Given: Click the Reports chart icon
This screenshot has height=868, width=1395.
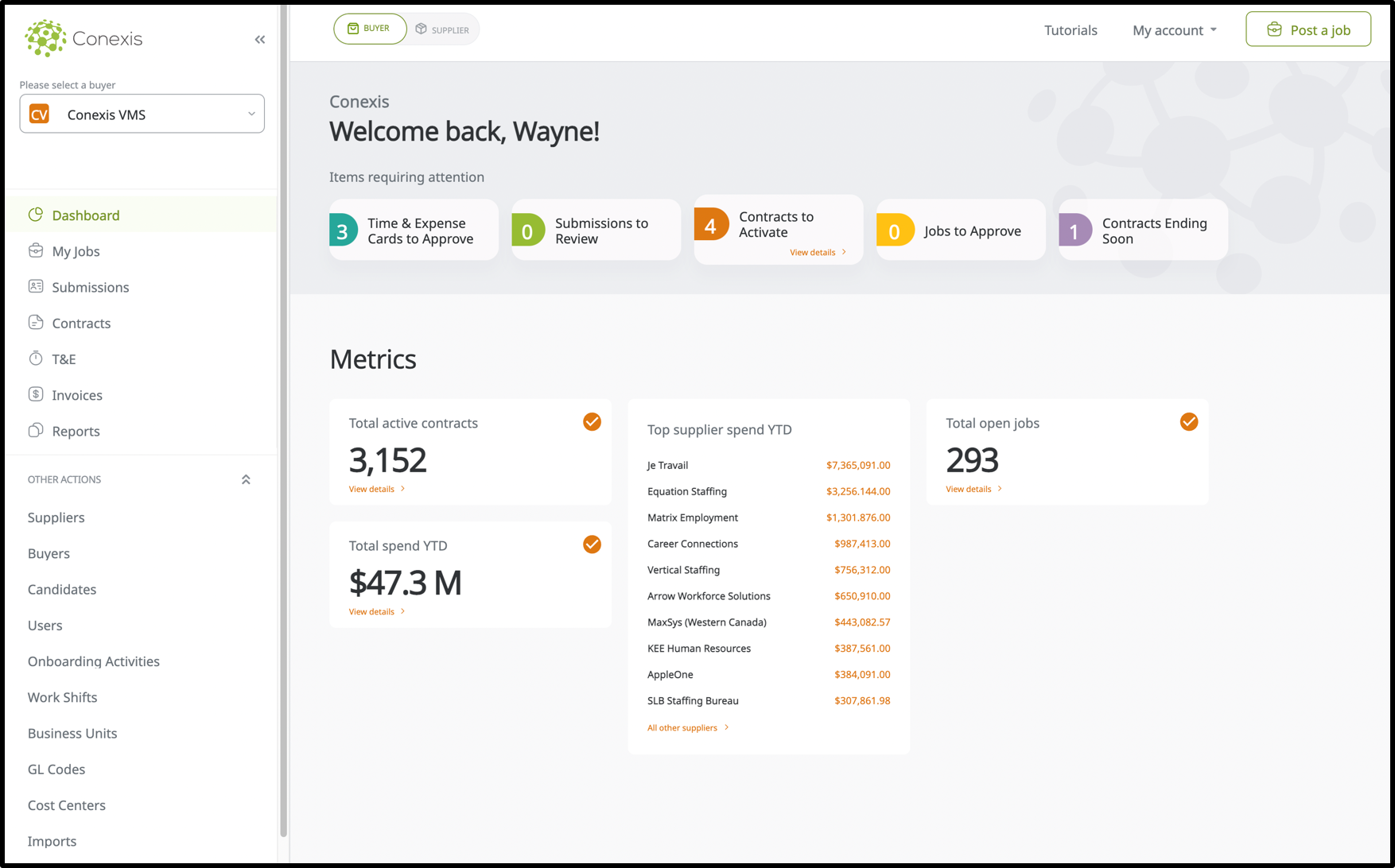Looking at the screenshot, I should (36, 430).
